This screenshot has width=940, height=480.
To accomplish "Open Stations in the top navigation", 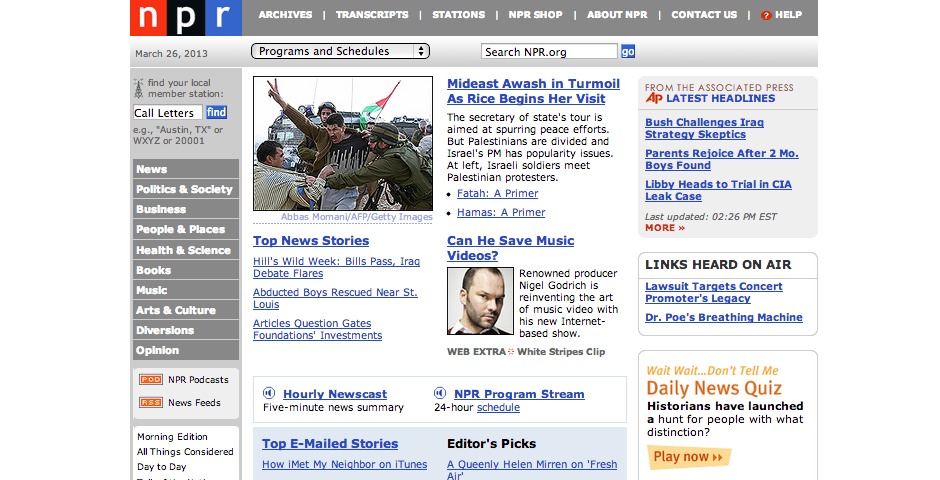I will 459,14.
